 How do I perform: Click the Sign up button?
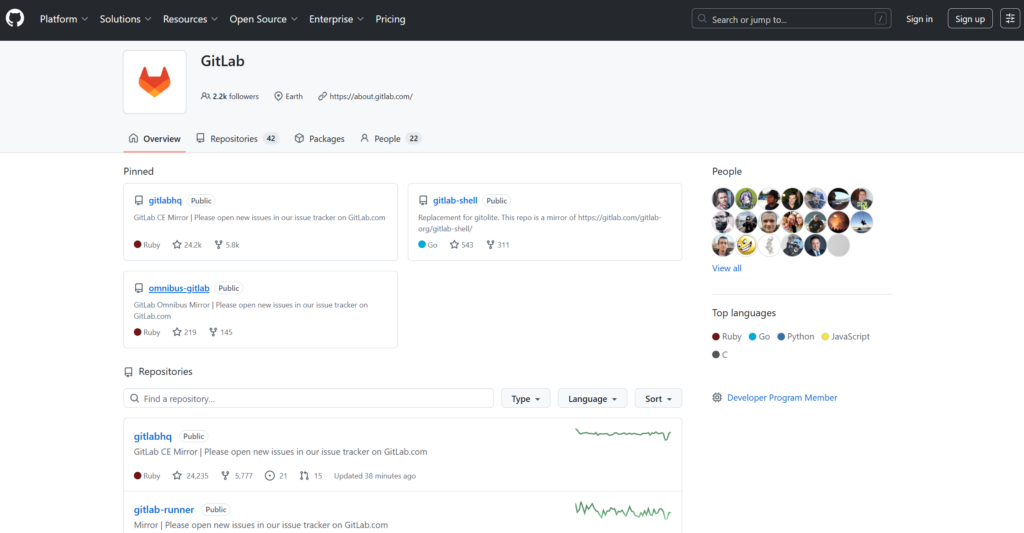pos(970,19)
